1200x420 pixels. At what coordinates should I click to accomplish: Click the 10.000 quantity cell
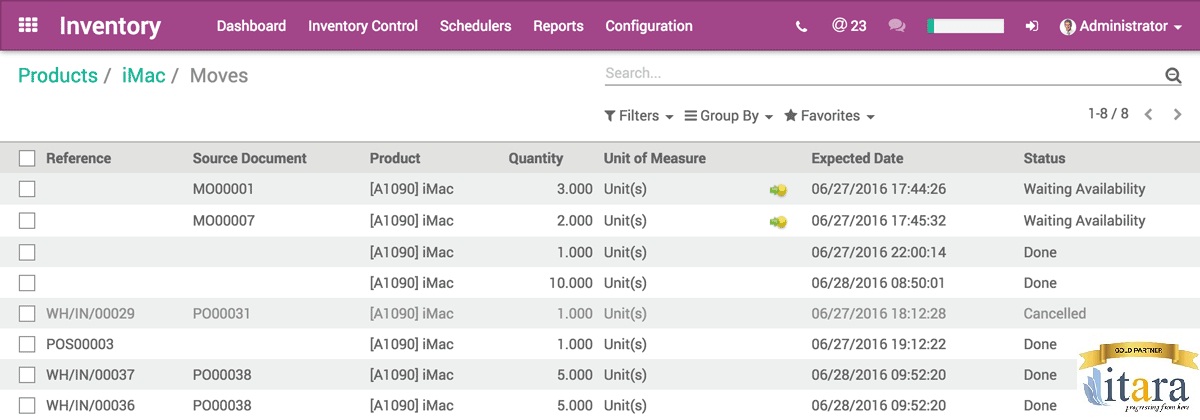(571, 283)
